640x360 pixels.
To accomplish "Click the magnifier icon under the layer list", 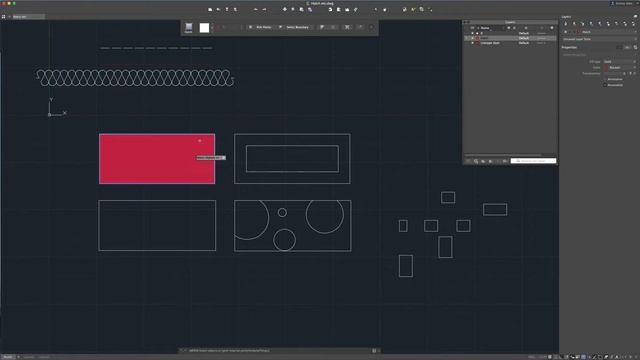I will (476, 161).
